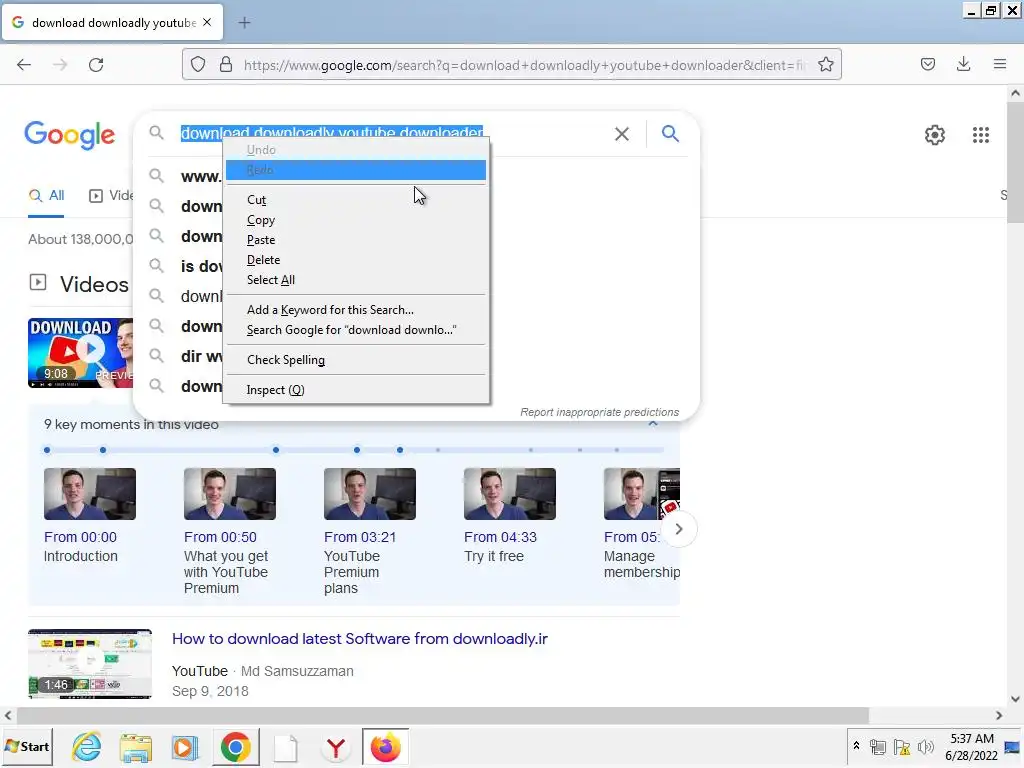Open the Save to Pocket icon
The image size is (1024, 768).
[x=927, y=64]
